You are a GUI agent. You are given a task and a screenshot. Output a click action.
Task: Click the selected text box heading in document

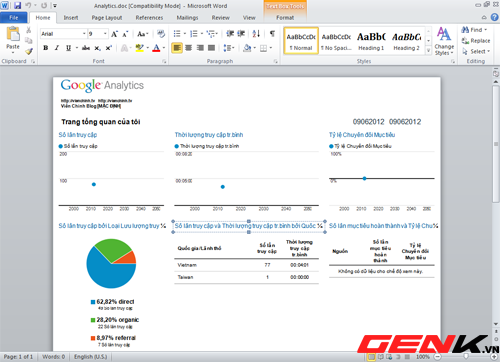click(x=249, y=226)
